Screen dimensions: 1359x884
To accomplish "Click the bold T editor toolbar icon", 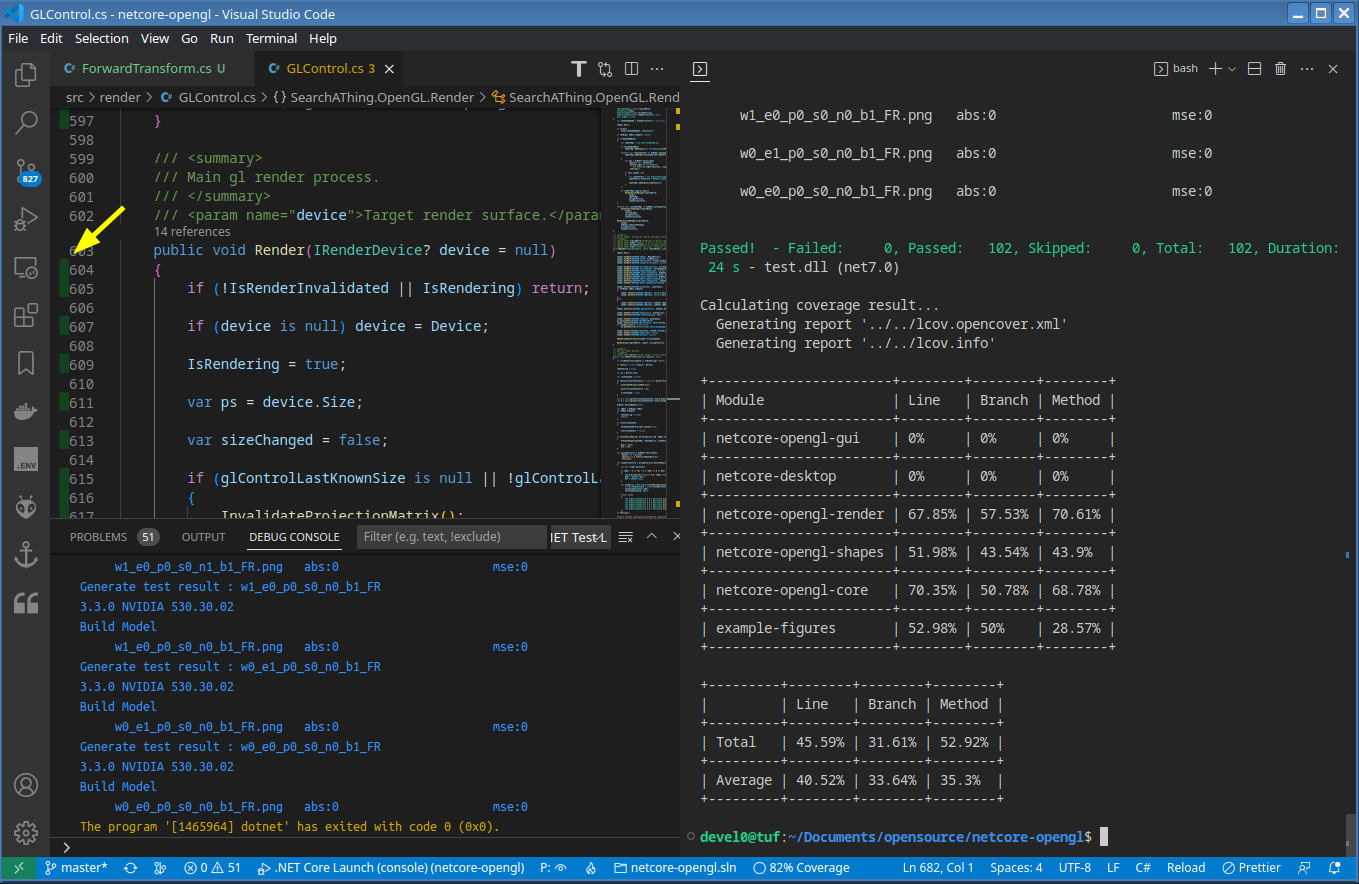I will (578, 69).
